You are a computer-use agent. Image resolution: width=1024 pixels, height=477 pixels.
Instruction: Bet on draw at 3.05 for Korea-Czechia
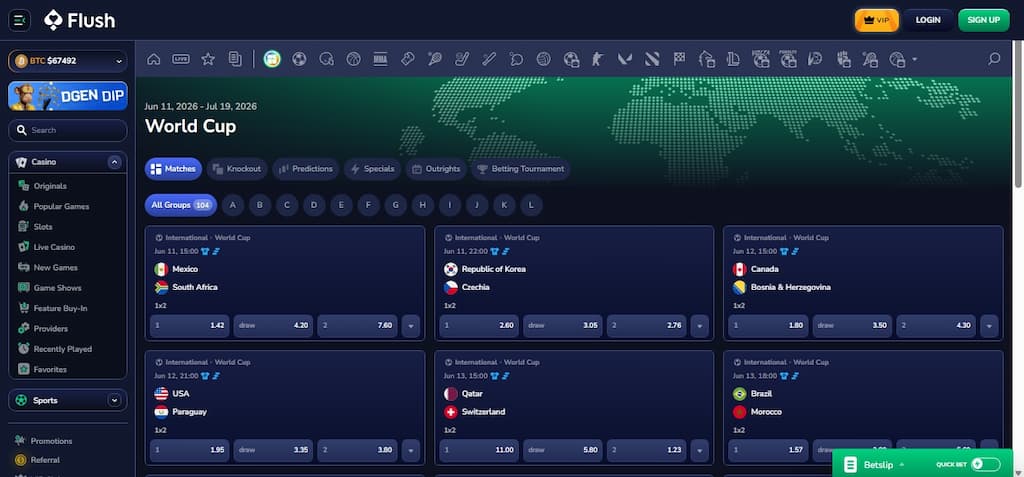(562, 325)
